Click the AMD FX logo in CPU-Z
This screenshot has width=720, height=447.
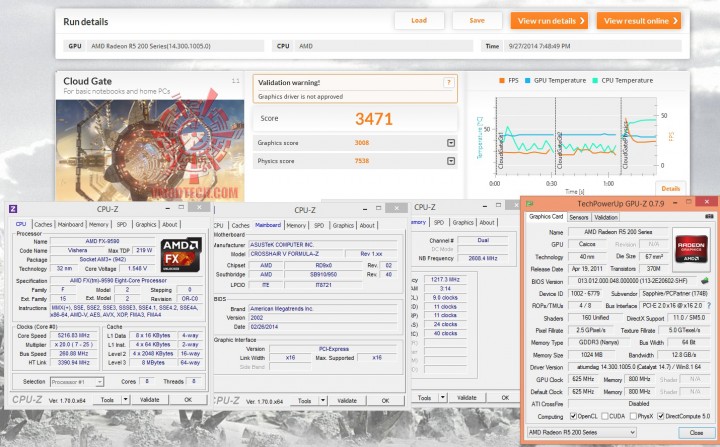tap(181, 255)
